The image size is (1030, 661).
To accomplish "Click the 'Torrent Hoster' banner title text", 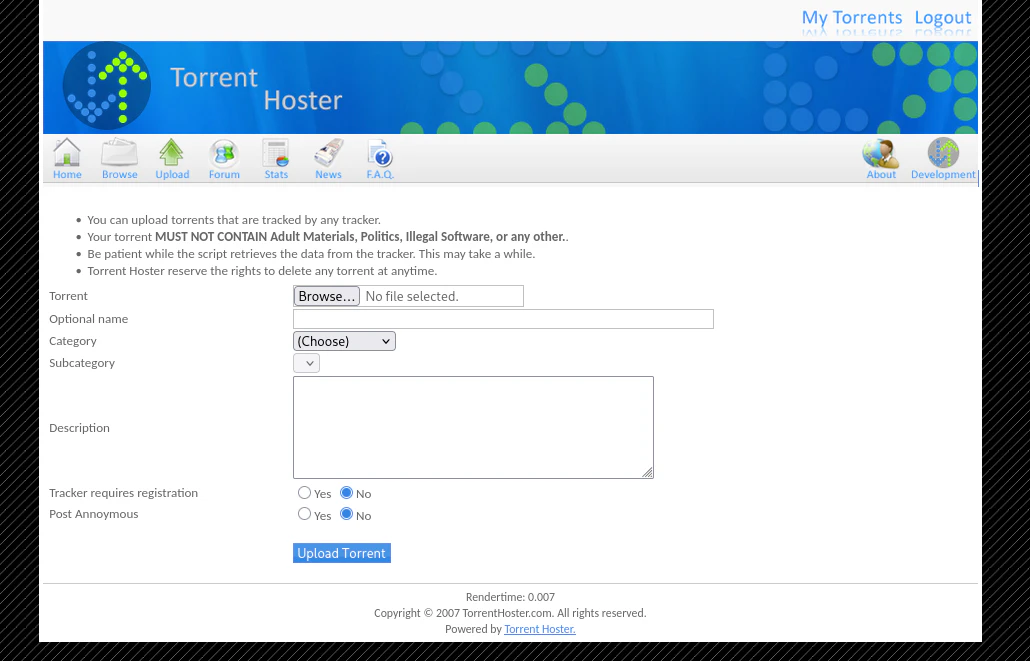I will pyautogui.click(x=256, y=89).
